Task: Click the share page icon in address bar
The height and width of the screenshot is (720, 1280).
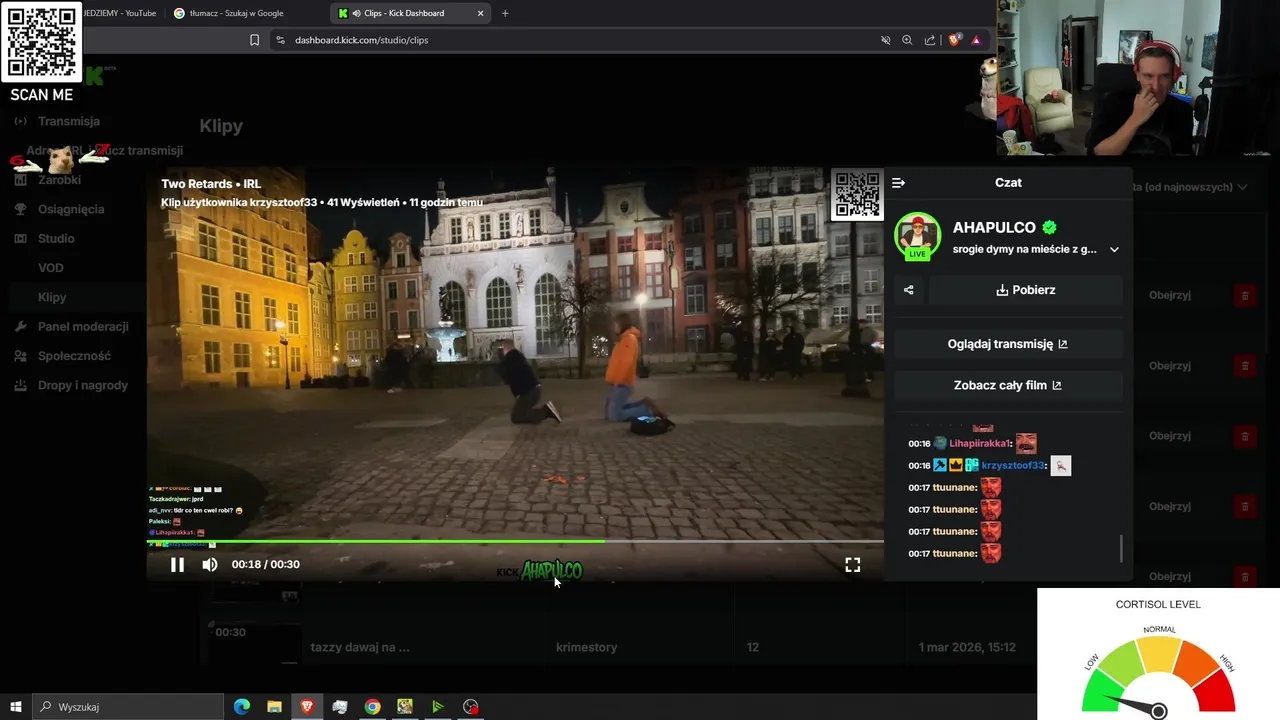Action: pos(930,40)
